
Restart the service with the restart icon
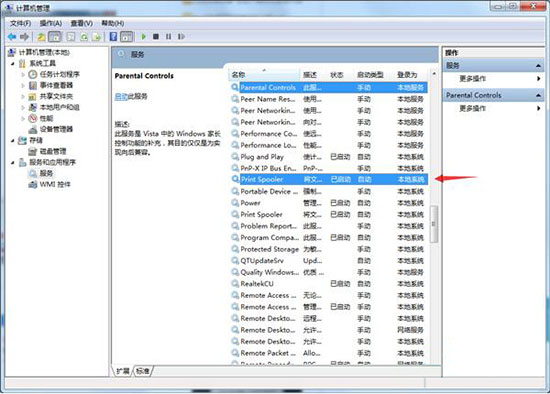tap(181, 36)
